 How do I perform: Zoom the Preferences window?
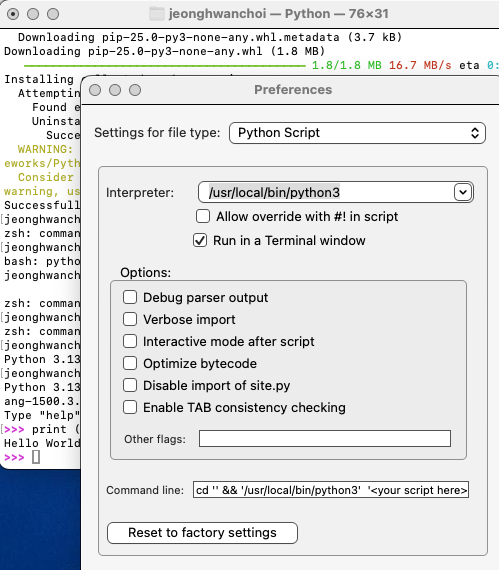click(135, 90)
